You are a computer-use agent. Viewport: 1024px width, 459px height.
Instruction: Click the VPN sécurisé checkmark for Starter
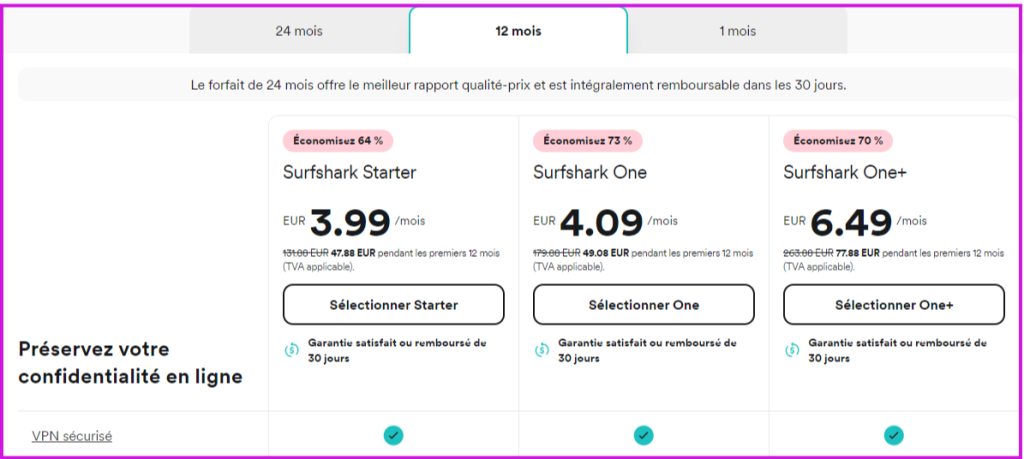coord(393,435)
